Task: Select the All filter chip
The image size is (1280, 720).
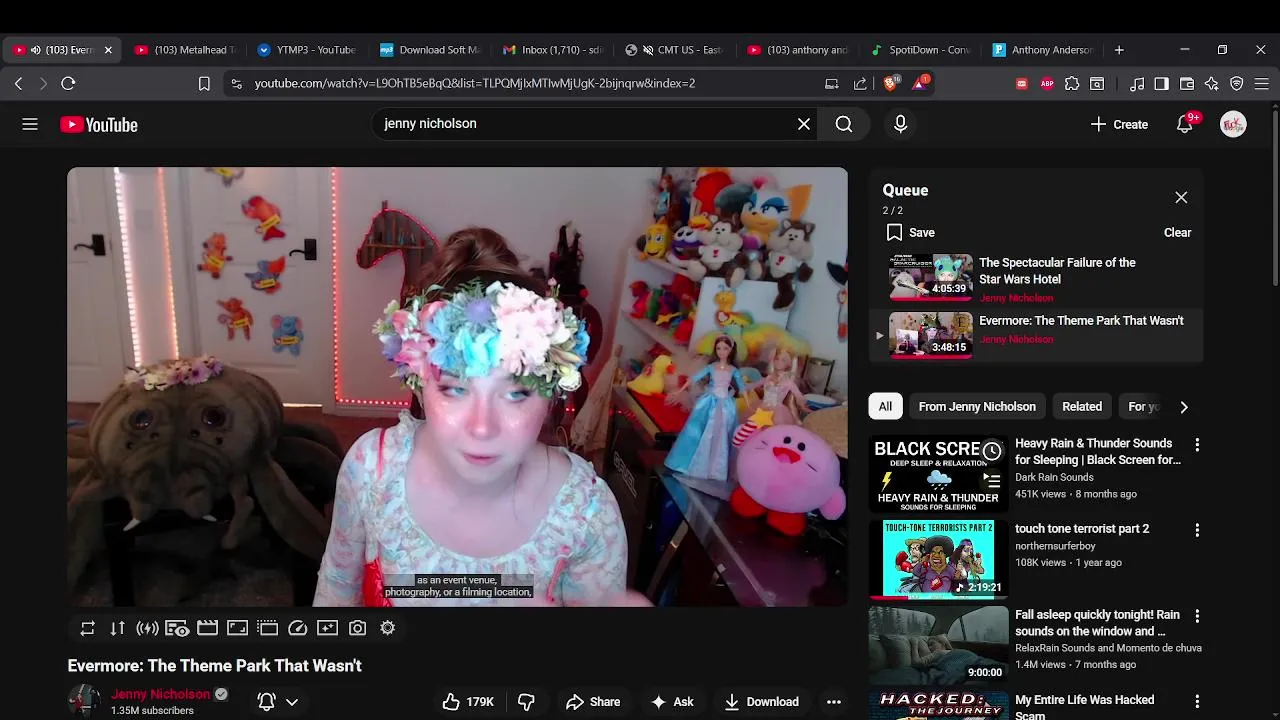Action: coord(885,407)
